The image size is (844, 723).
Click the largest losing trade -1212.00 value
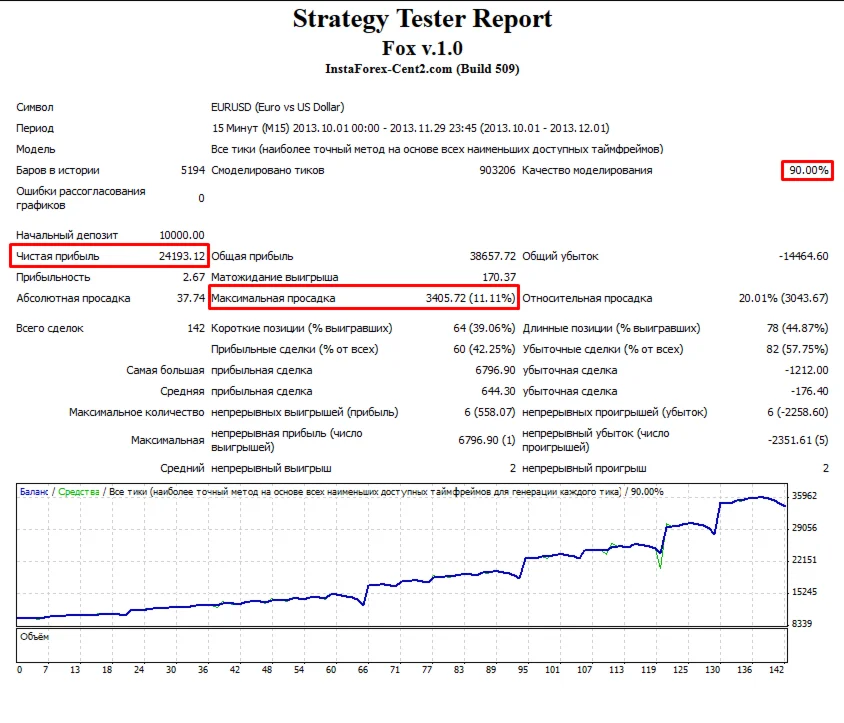point(806,370)
